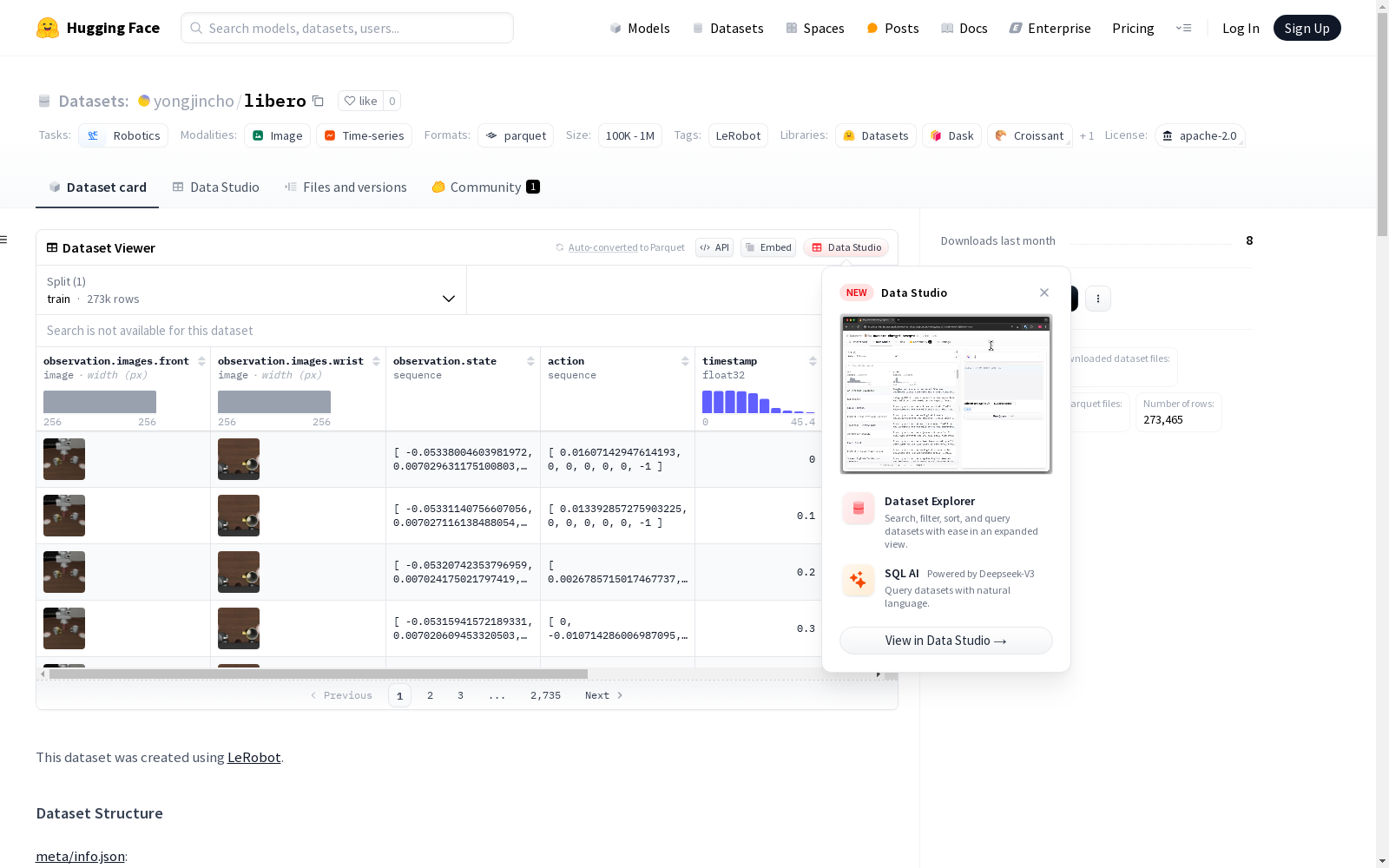Open the yongjincho user link
The image size is (1389, 868).
pos(194,102)
